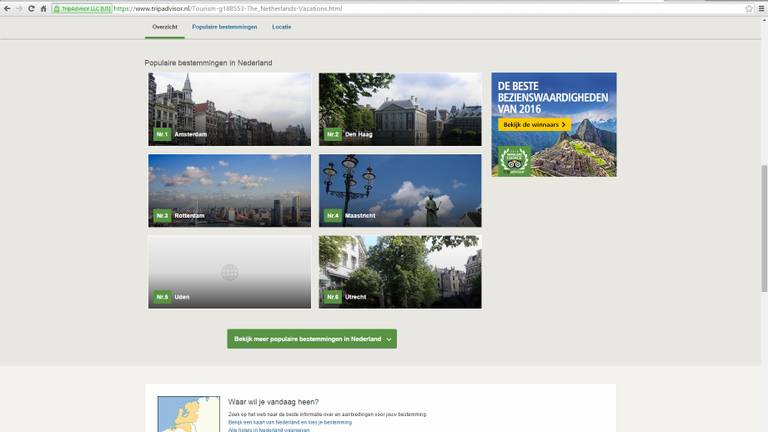Open the Nr.3 Rotterdam destination card
This screenshot has width=768, height=432.
(230, 191)
